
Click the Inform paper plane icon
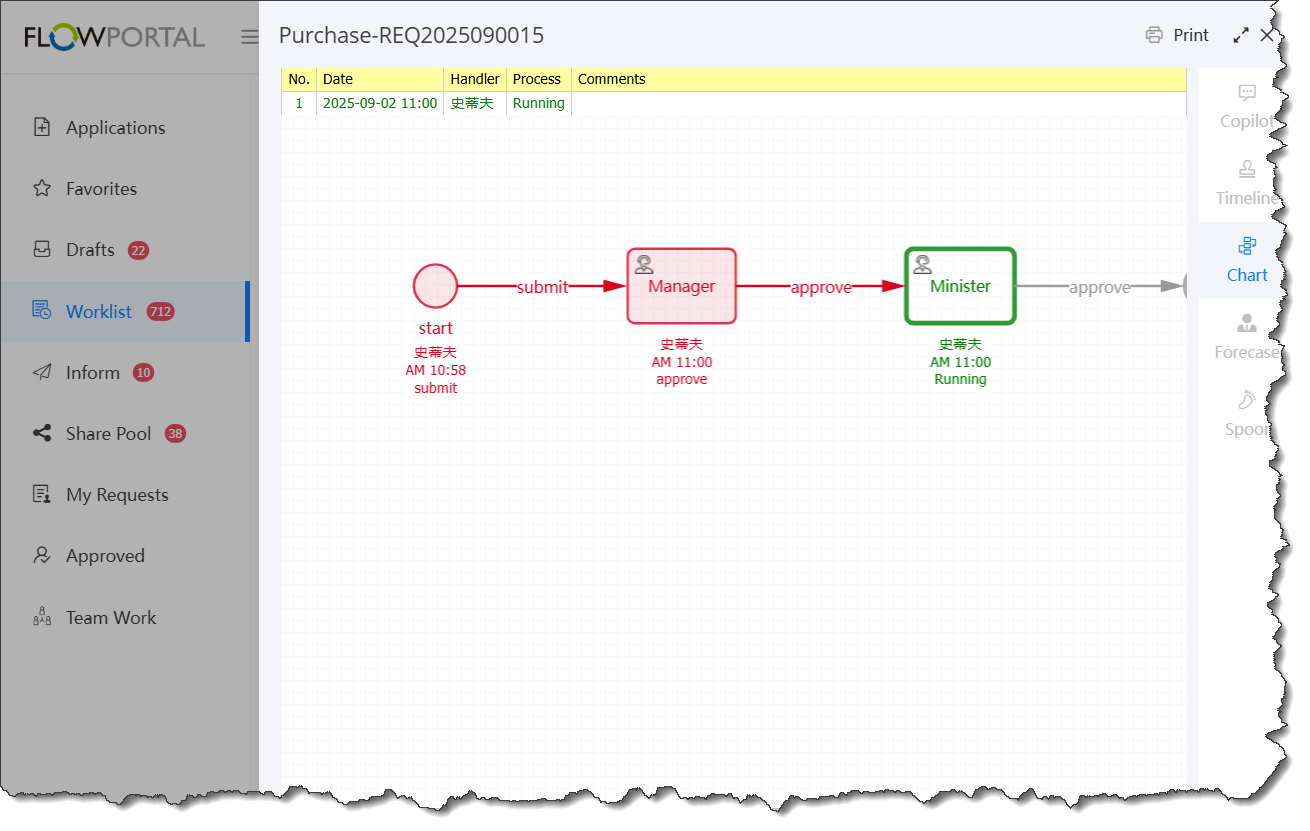42,373
